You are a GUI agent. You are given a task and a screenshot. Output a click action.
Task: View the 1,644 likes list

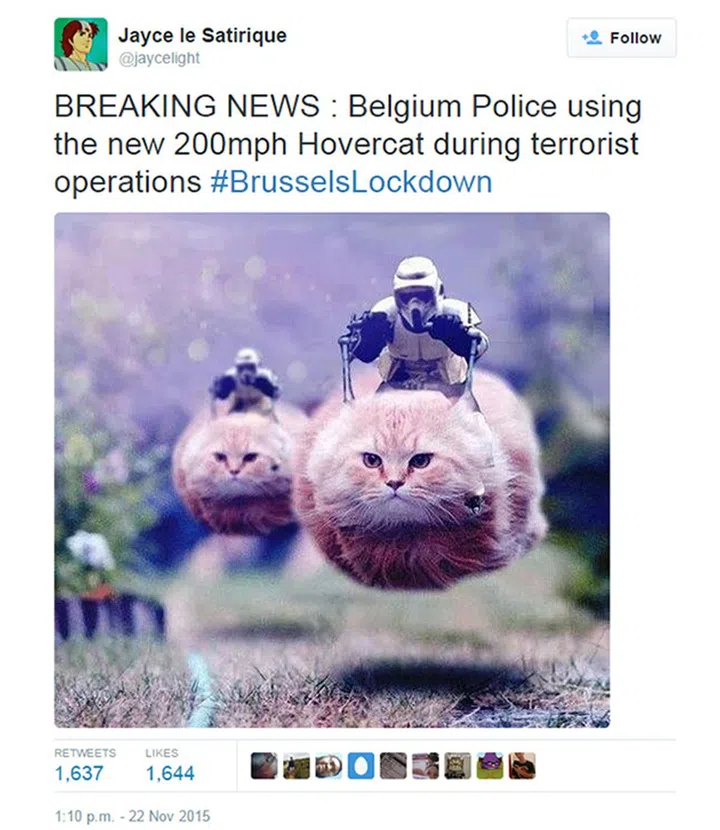[x=170, y=765]
